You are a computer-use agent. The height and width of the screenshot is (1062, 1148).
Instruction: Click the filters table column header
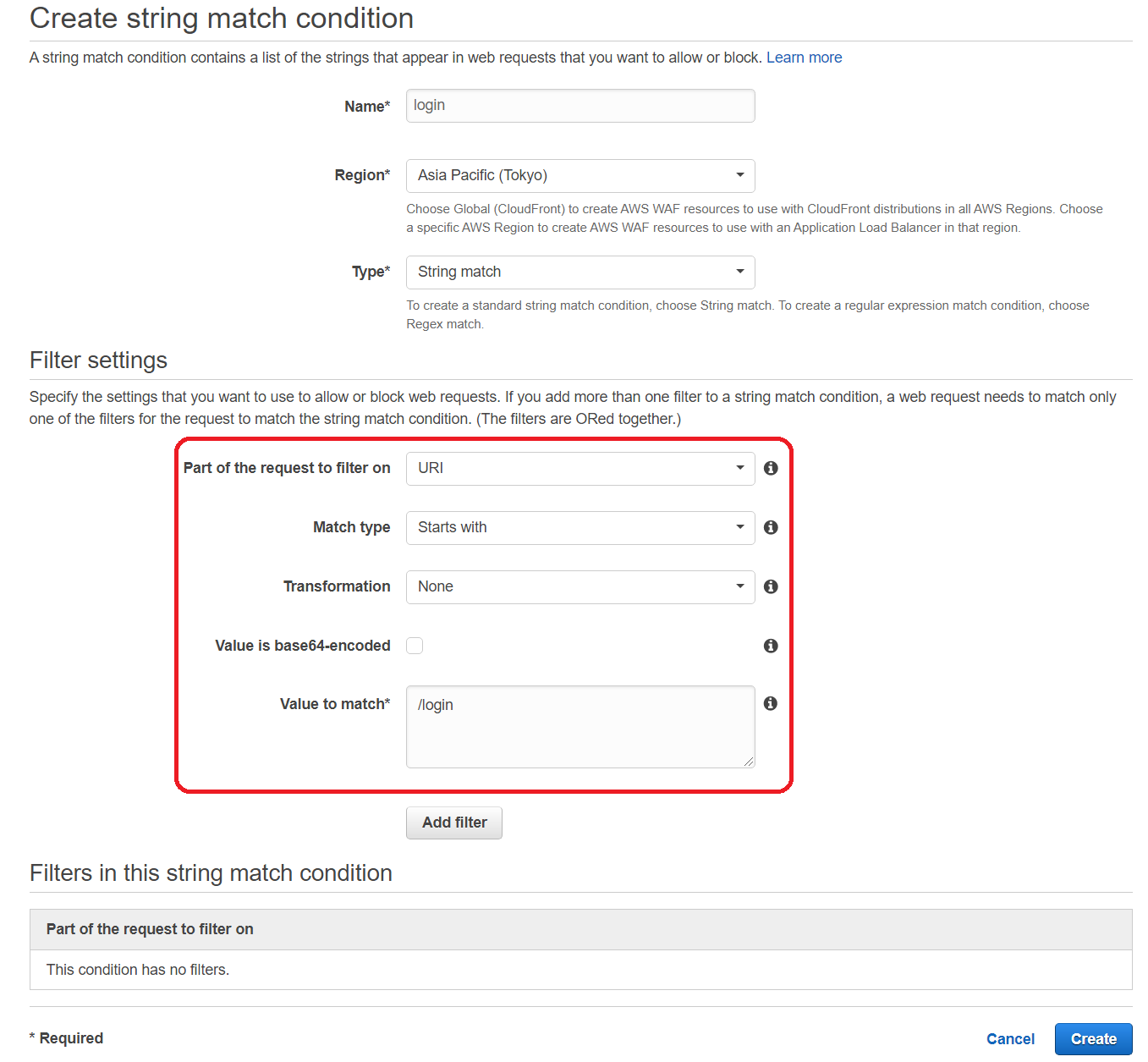pyautogui.click(x=150, y=929)
